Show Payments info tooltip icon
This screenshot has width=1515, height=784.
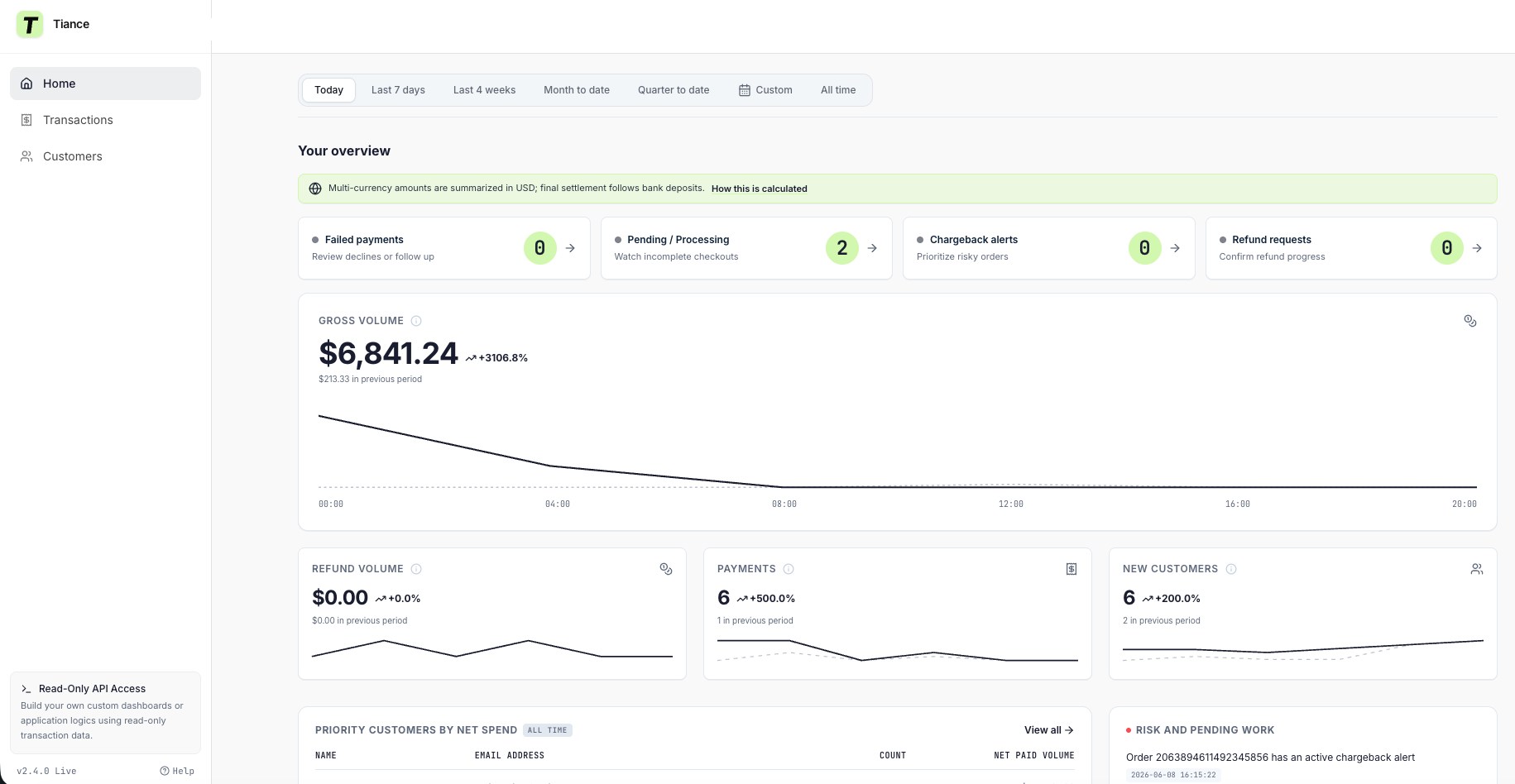789,569
